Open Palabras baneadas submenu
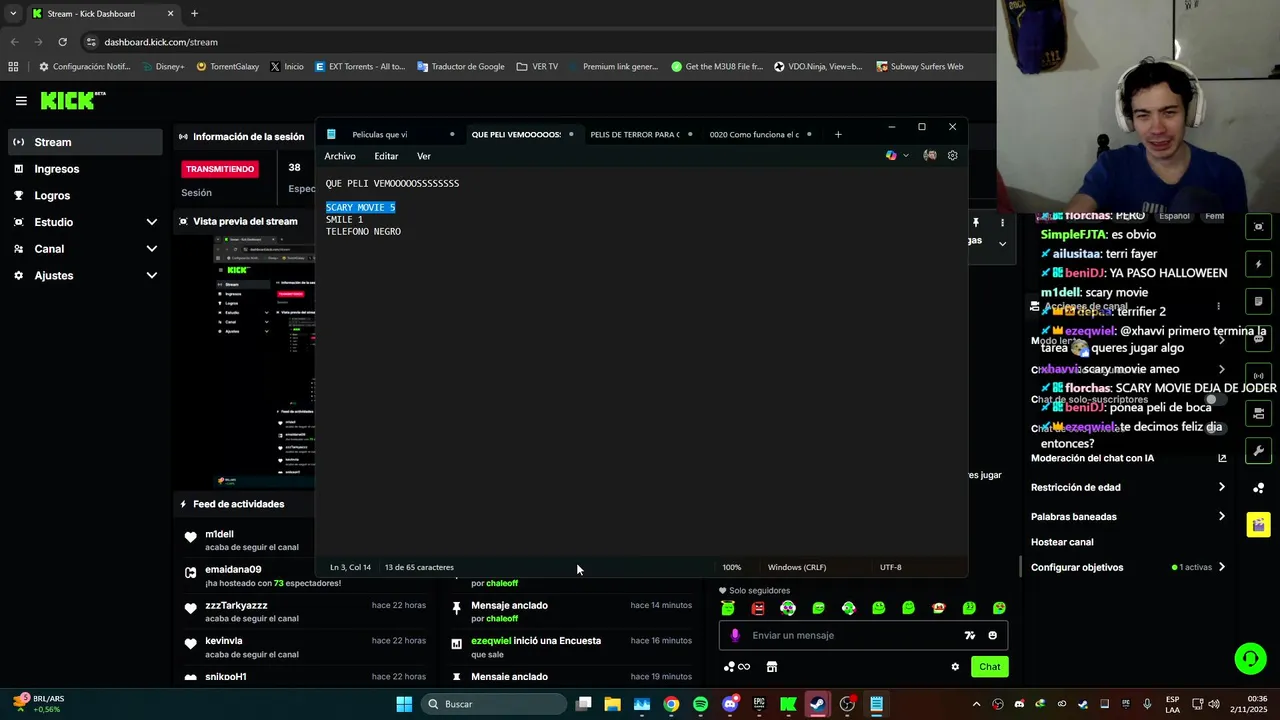The height and width of the screenshot is (720, 1280). pyautogui.click(x=1128, y=516)
